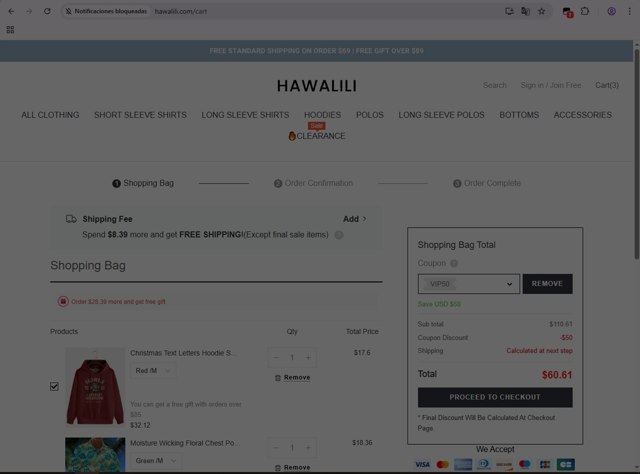
Task: Click the American Express payment icon
Action: pos(463,465)
